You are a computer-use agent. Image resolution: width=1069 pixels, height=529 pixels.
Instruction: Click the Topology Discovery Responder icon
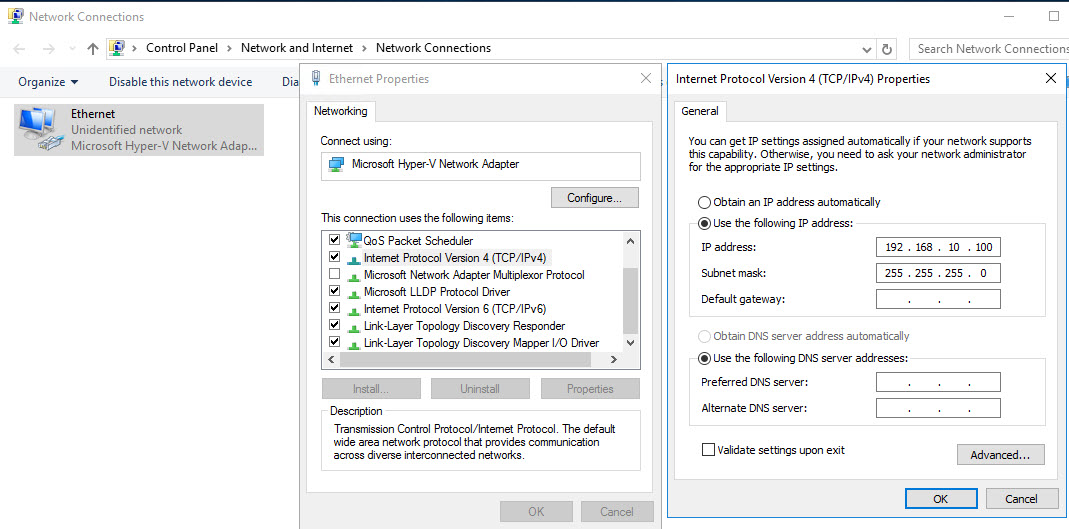(x=353, y=327)
